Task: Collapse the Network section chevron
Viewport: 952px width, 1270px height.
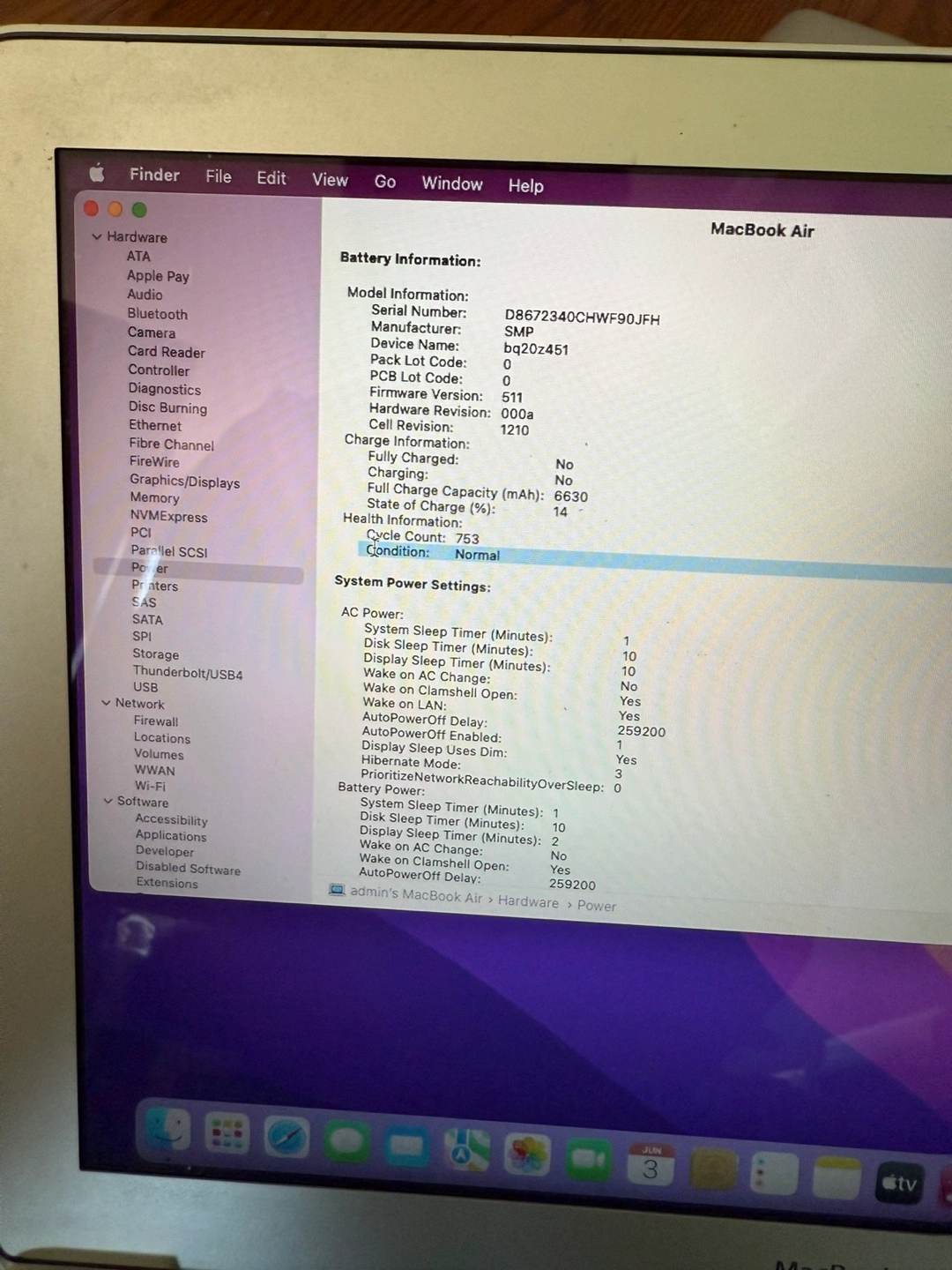Action: tap(106, 703)
